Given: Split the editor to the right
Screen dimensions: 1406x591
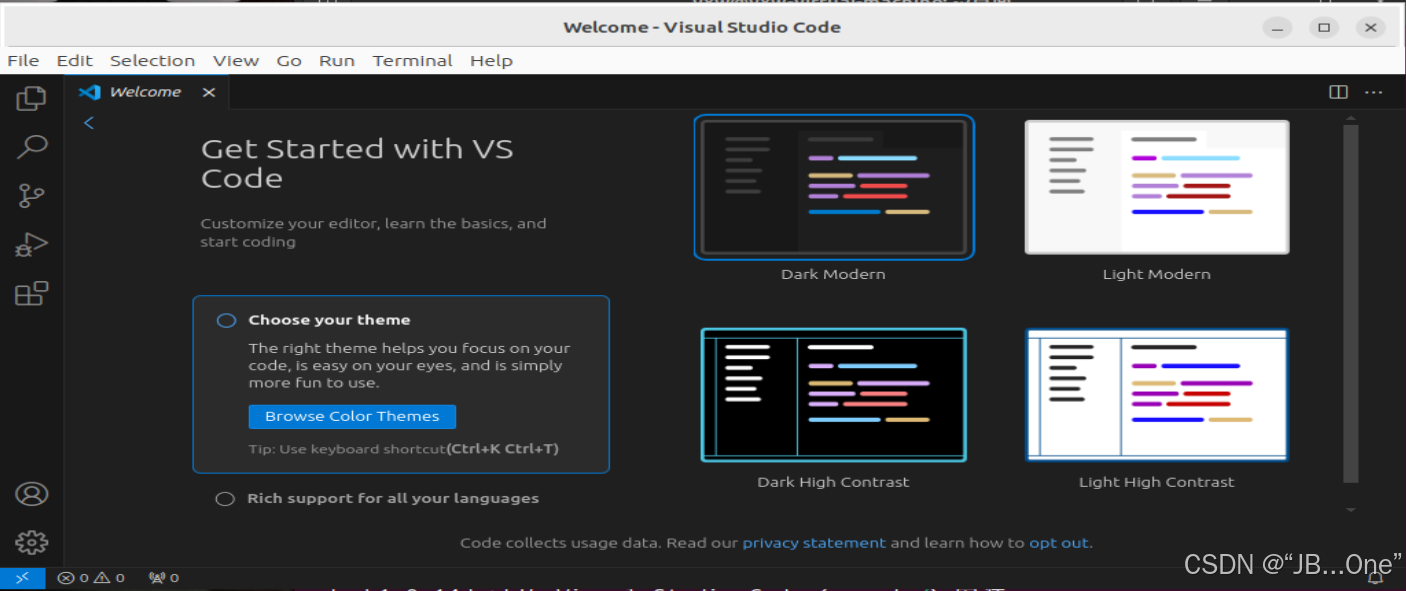Looking at the screenshot, I should (1338, 92).
